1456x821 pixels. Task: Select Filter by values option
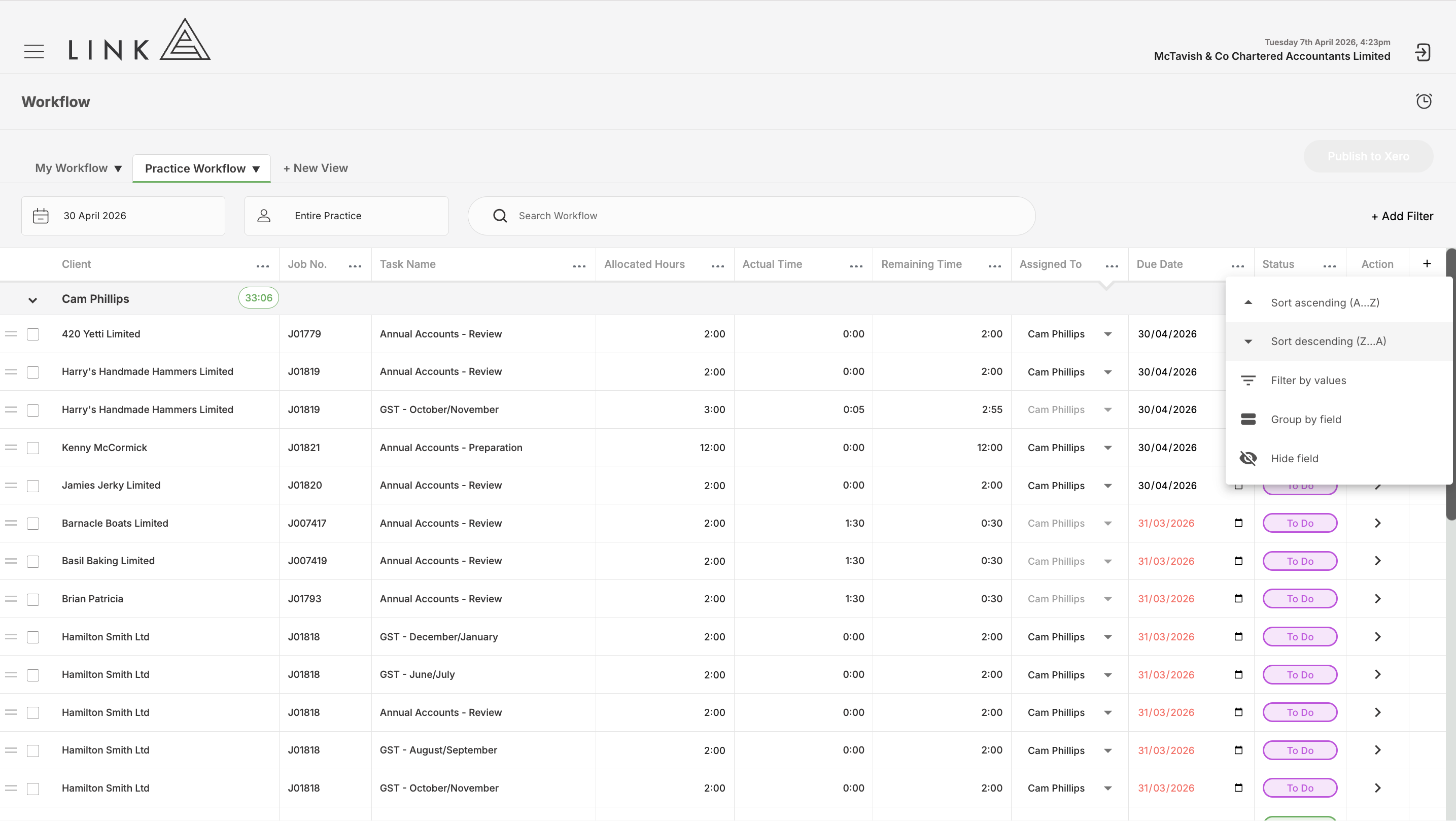(x=1338, y=381)
